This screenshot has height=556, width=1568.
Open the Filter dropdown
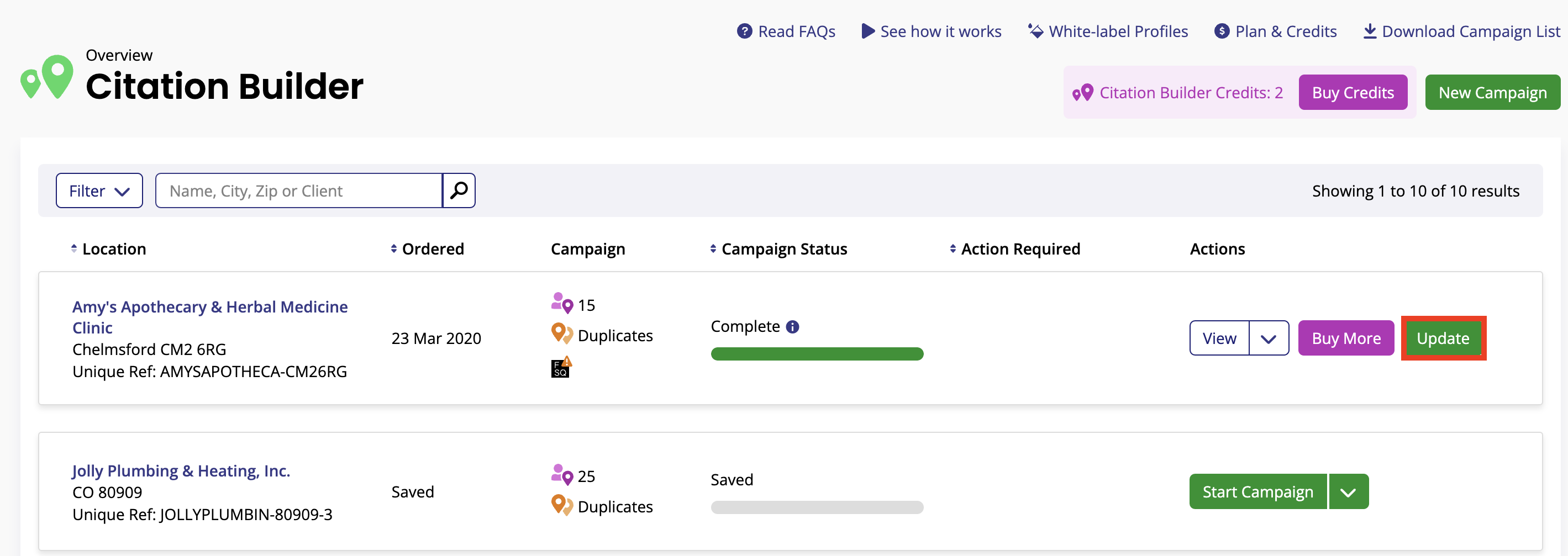coord(99,191)
